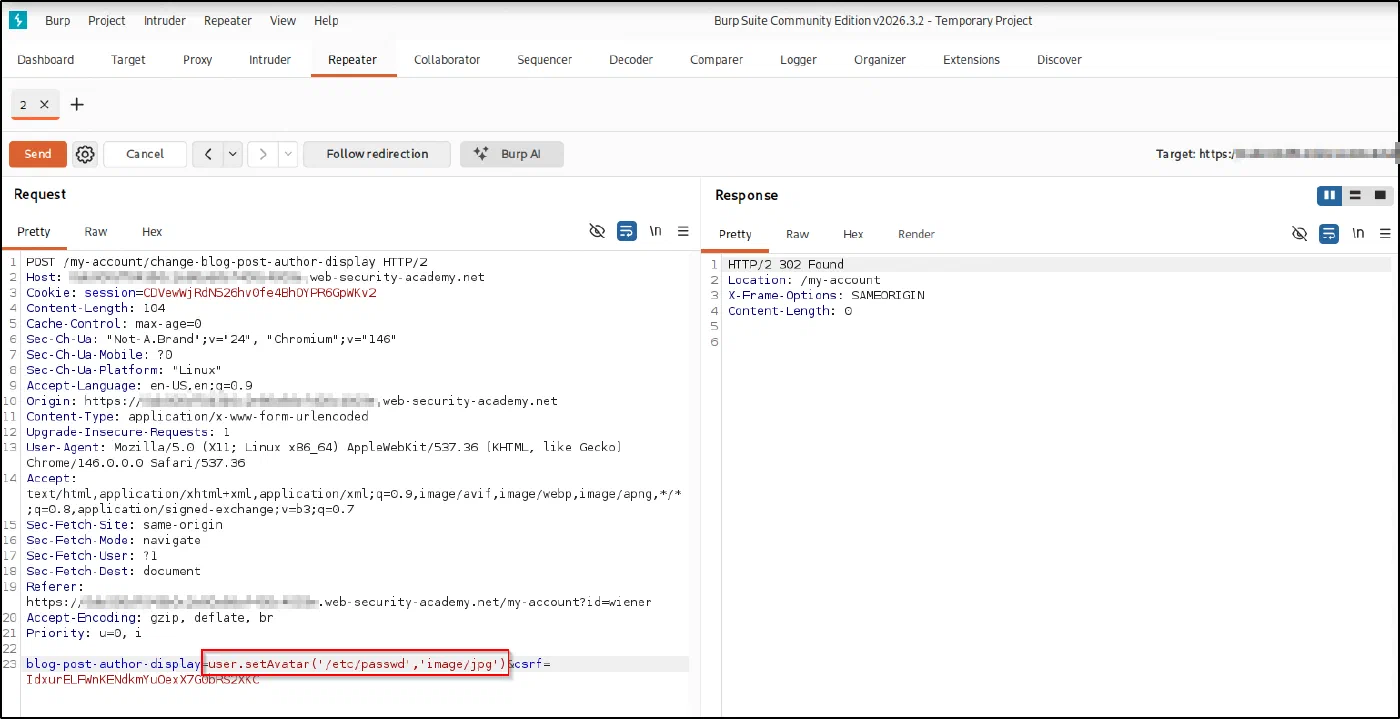Toggle word wrap icon in Response panel
Image resolution: width=1400 pixels, height=719 pixels.
1328,233
